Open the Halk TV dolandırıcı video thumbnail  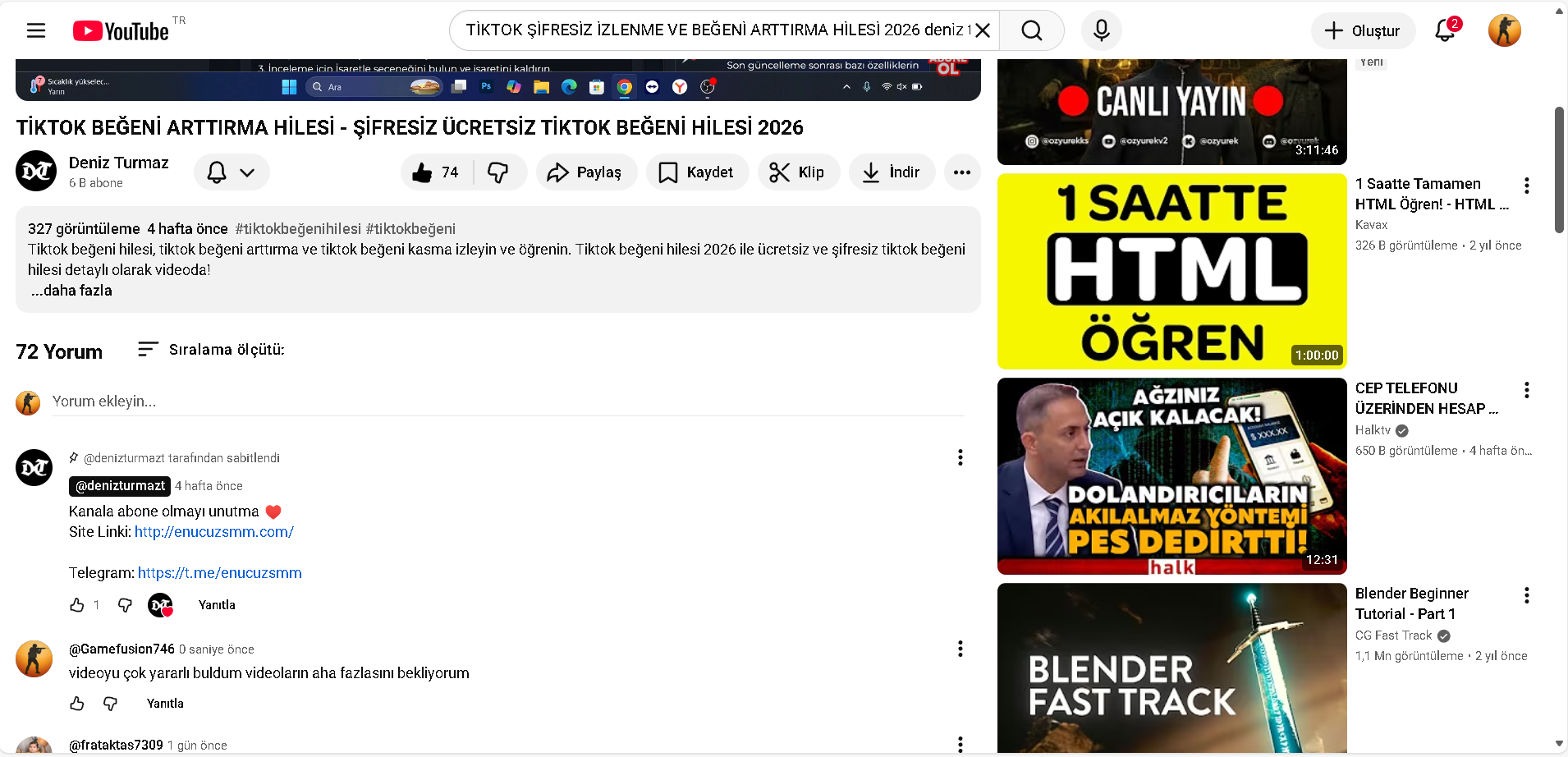pyautogui.click(x=1172, y=476)
